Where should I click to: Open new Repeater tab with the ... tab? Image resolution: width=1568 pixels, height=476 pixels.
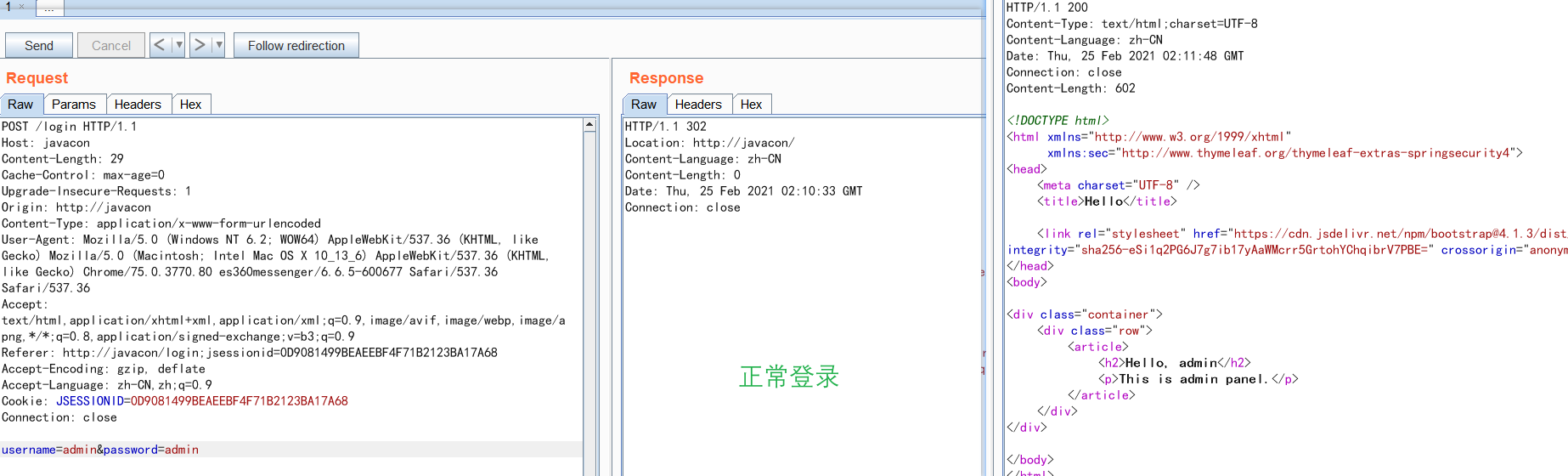(48, 8)
